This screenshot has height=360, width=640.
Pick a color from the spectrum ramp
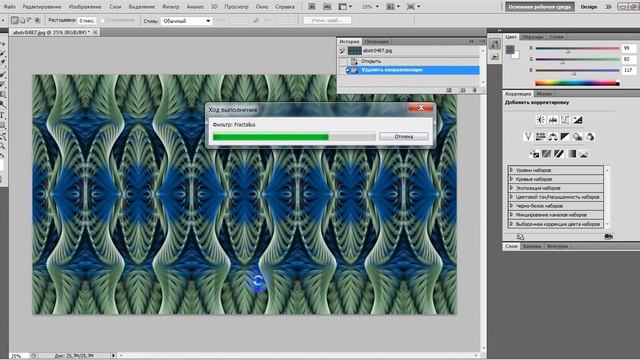[577, 83]
